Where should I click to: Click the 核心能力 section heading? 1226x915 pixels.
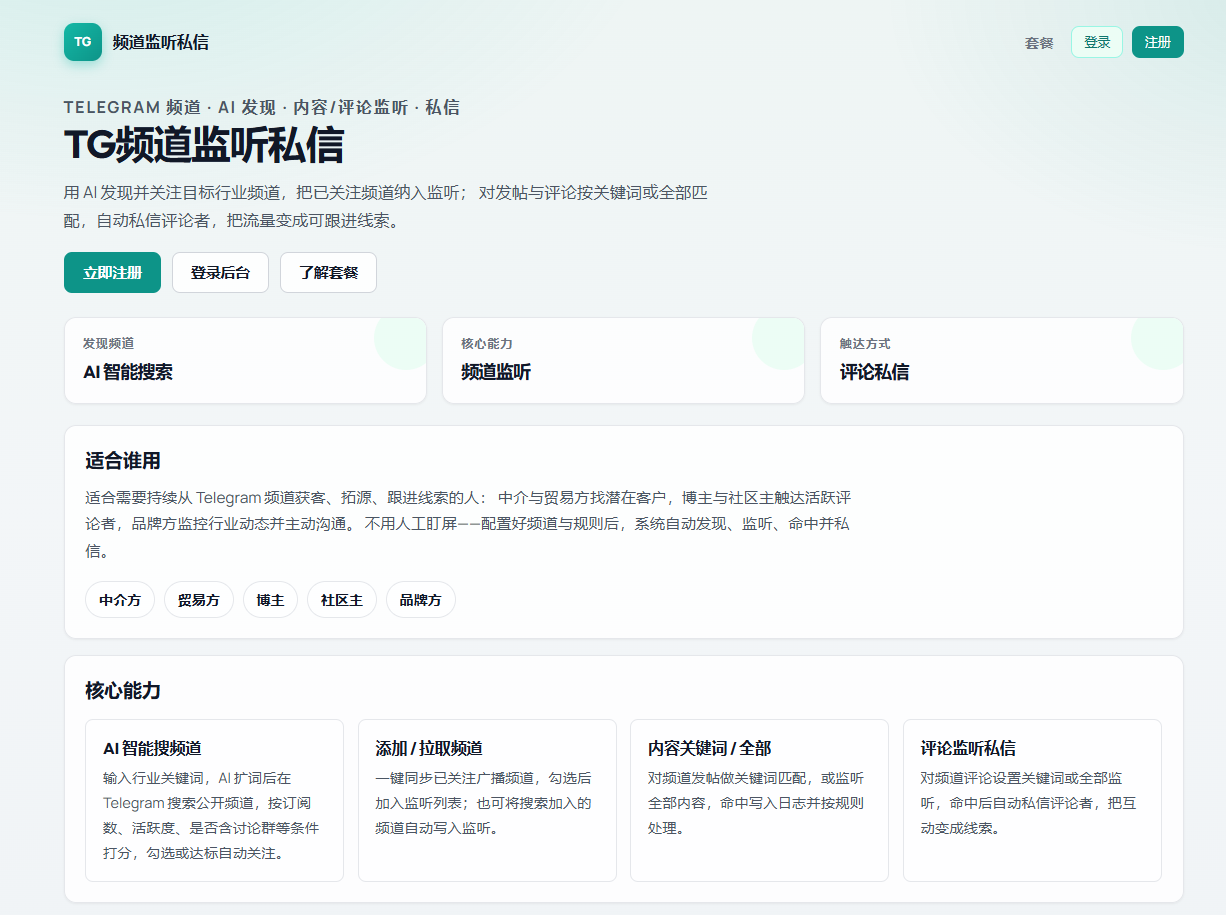pos(123,691)
